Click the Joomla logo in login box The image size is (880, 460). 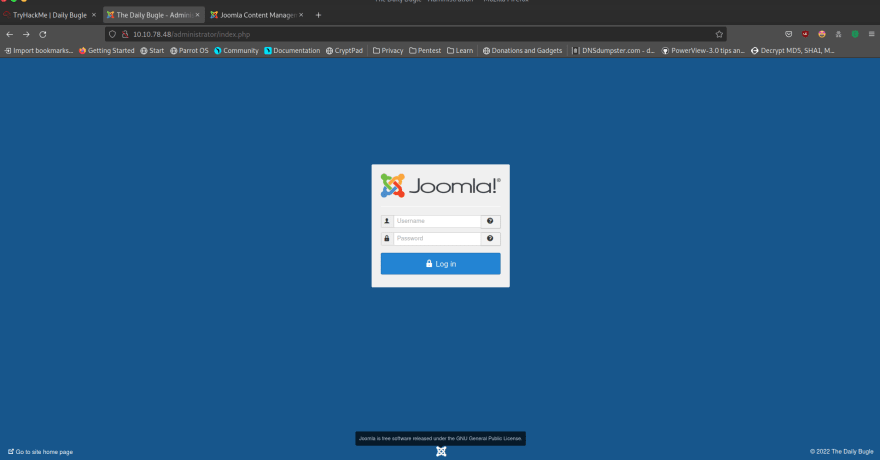(x=441, y=186)
